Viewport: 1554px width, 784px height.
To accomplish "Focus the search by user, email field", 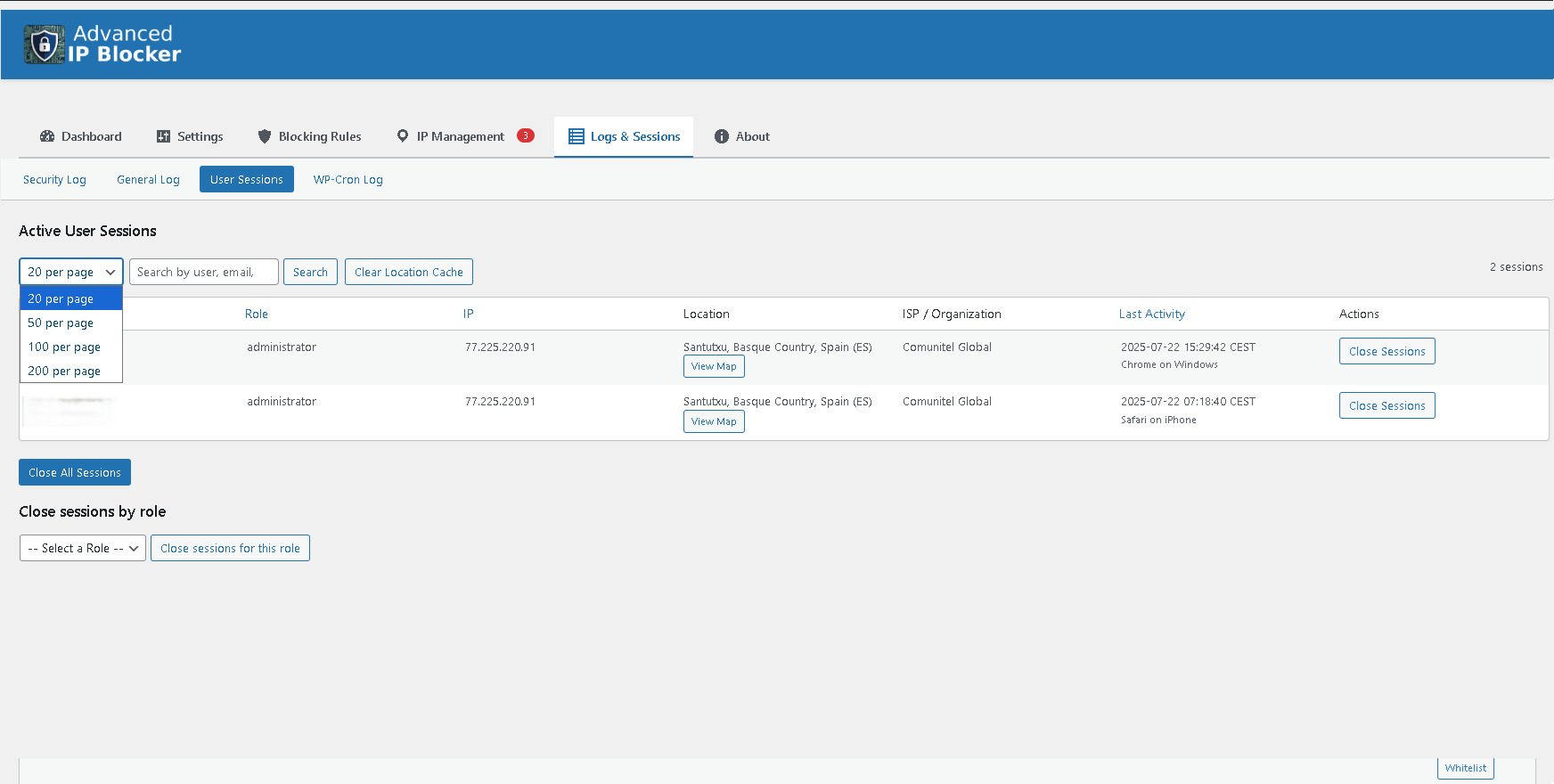I will click(203, 272).
